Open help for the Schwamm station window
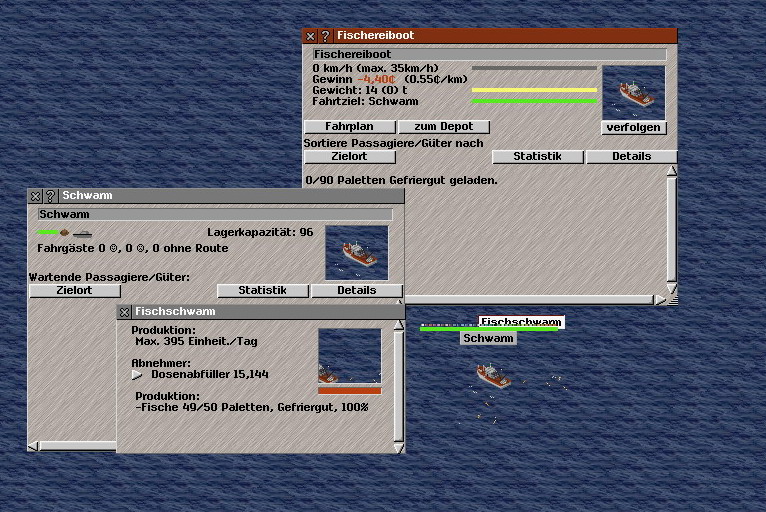 click(x=50, y=196)
